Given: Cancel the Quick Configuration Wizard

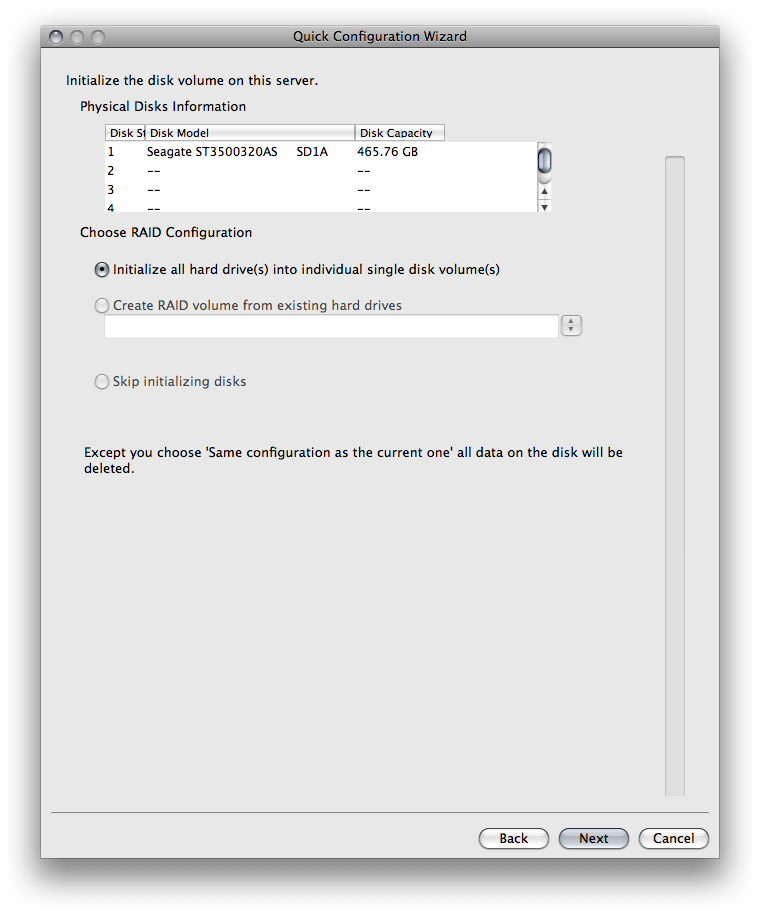Looking at the screenshot, I should click(x=673, y=838).
